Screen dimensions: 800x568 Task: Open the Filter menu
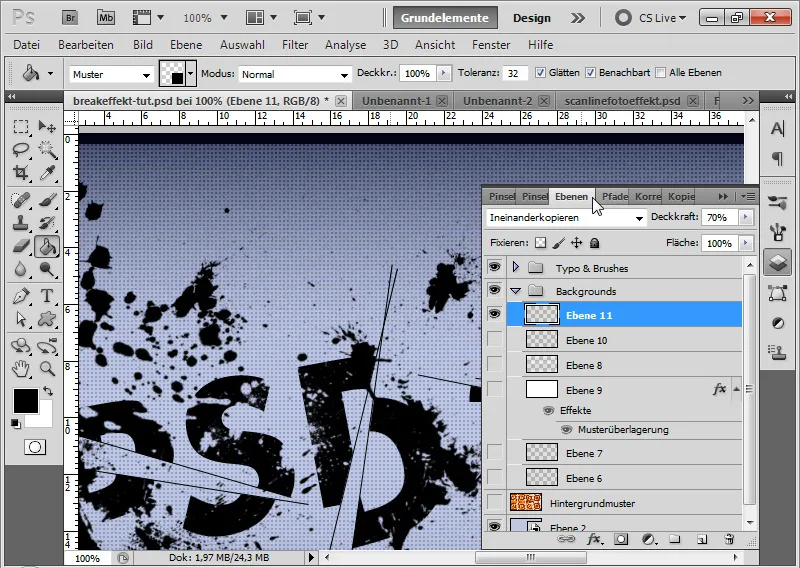tap(295, 45)
